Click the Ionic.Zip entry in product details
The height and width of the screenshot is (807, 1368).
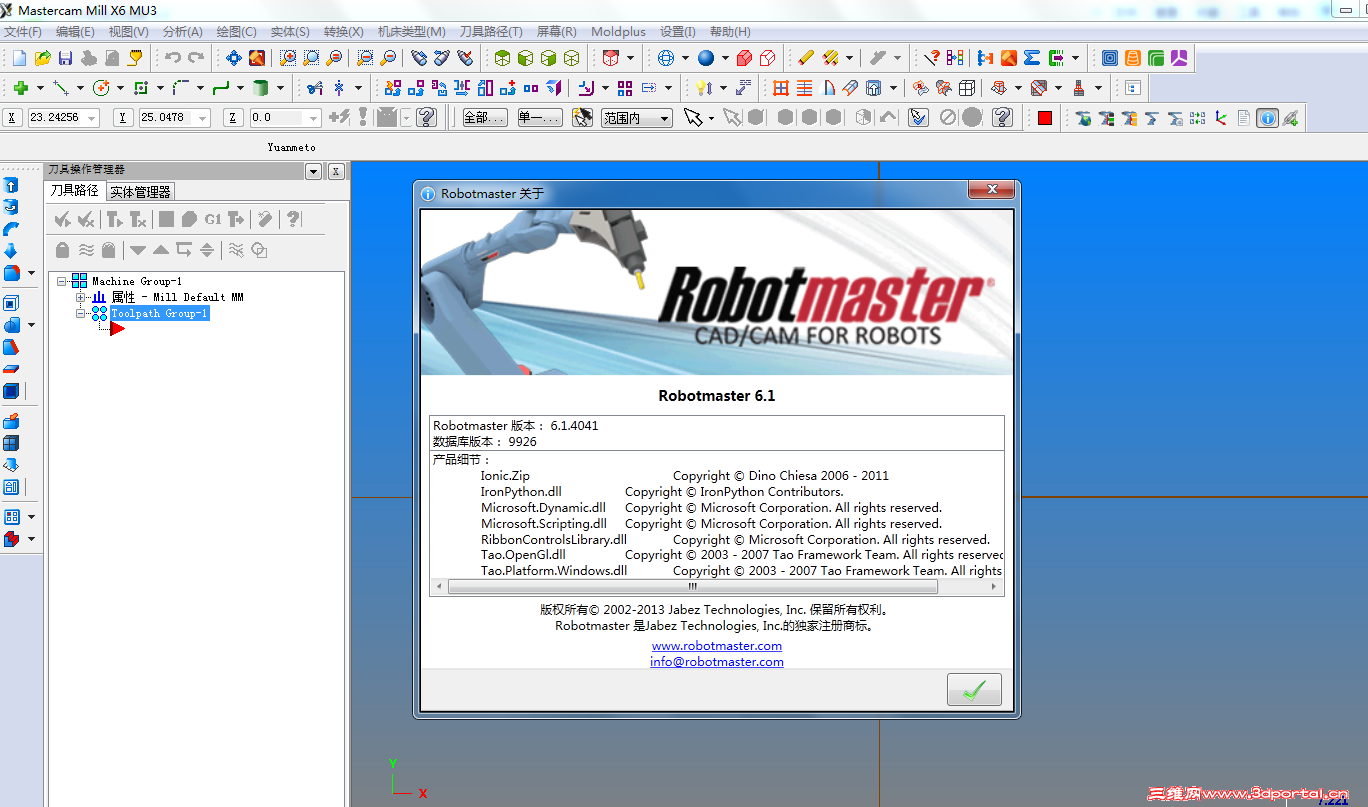click(x=505, y=476)
